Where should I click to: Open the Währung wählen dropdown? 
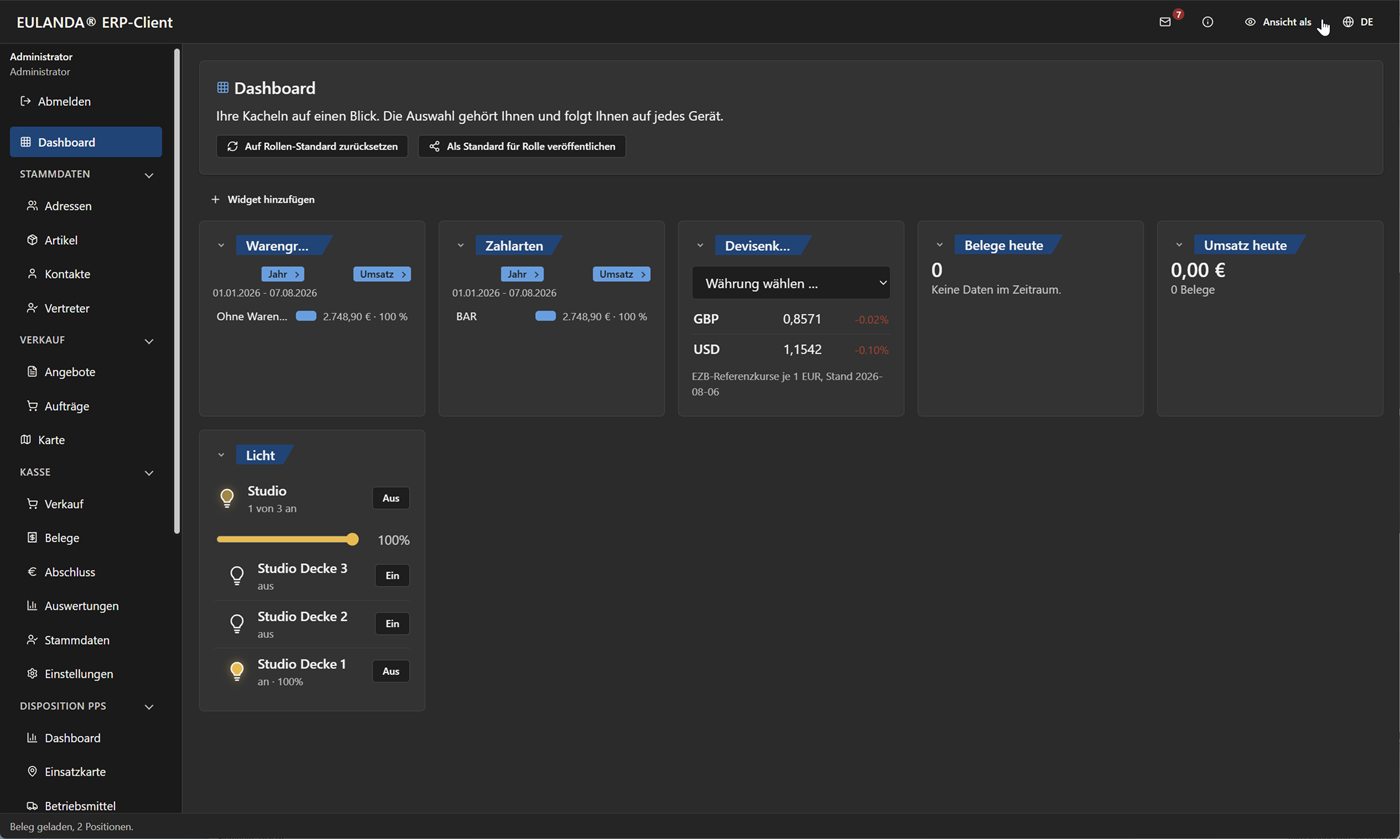[791, 283]
